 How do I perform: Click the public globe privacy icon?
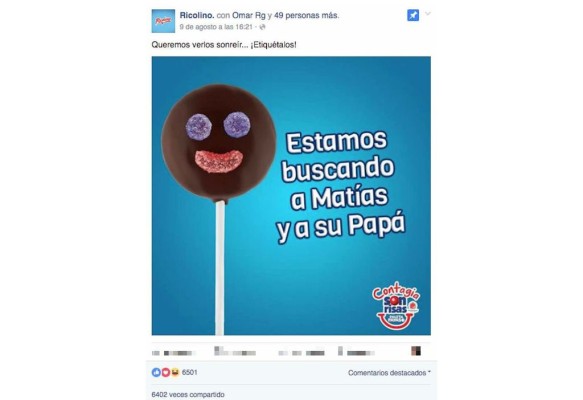(x=262, y=27)
